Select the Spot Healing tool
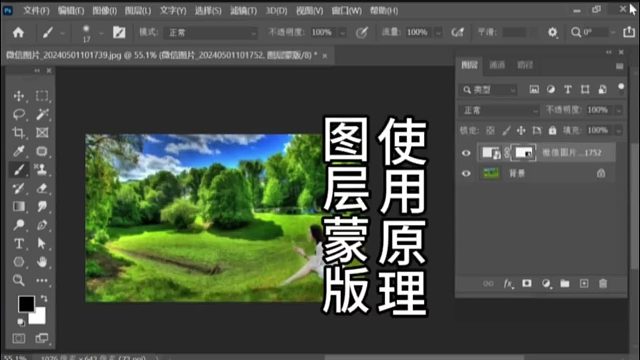This screenshot has width=640, height=360. [42, 151]
